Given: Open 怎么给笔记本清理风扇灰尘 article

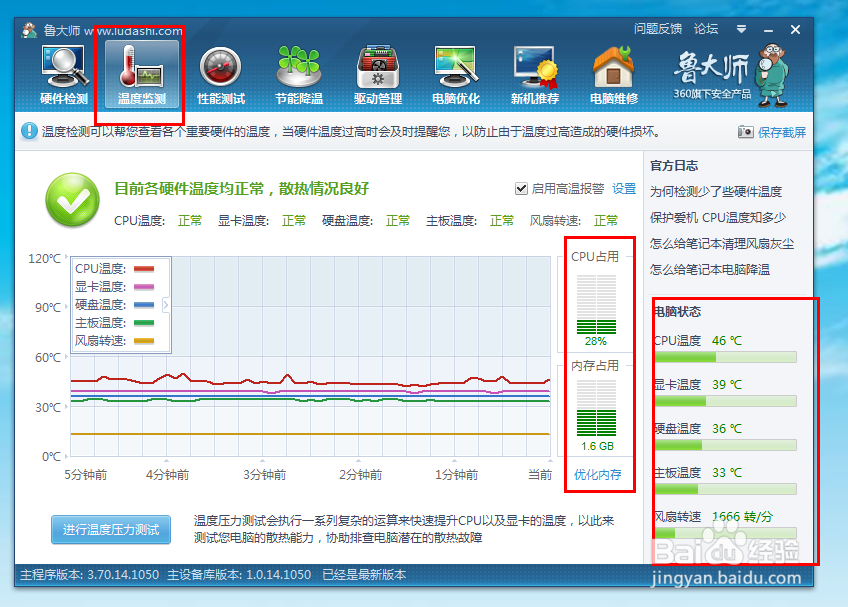Looking at the screenshot, I should pos(721,243).
